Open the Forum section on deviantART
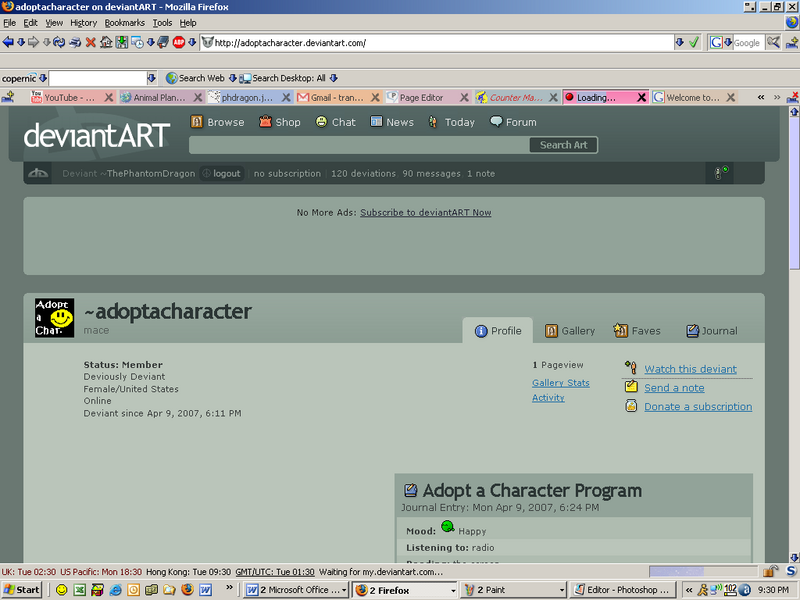Screen dimensions: 800x600 [x=513, y=122]
